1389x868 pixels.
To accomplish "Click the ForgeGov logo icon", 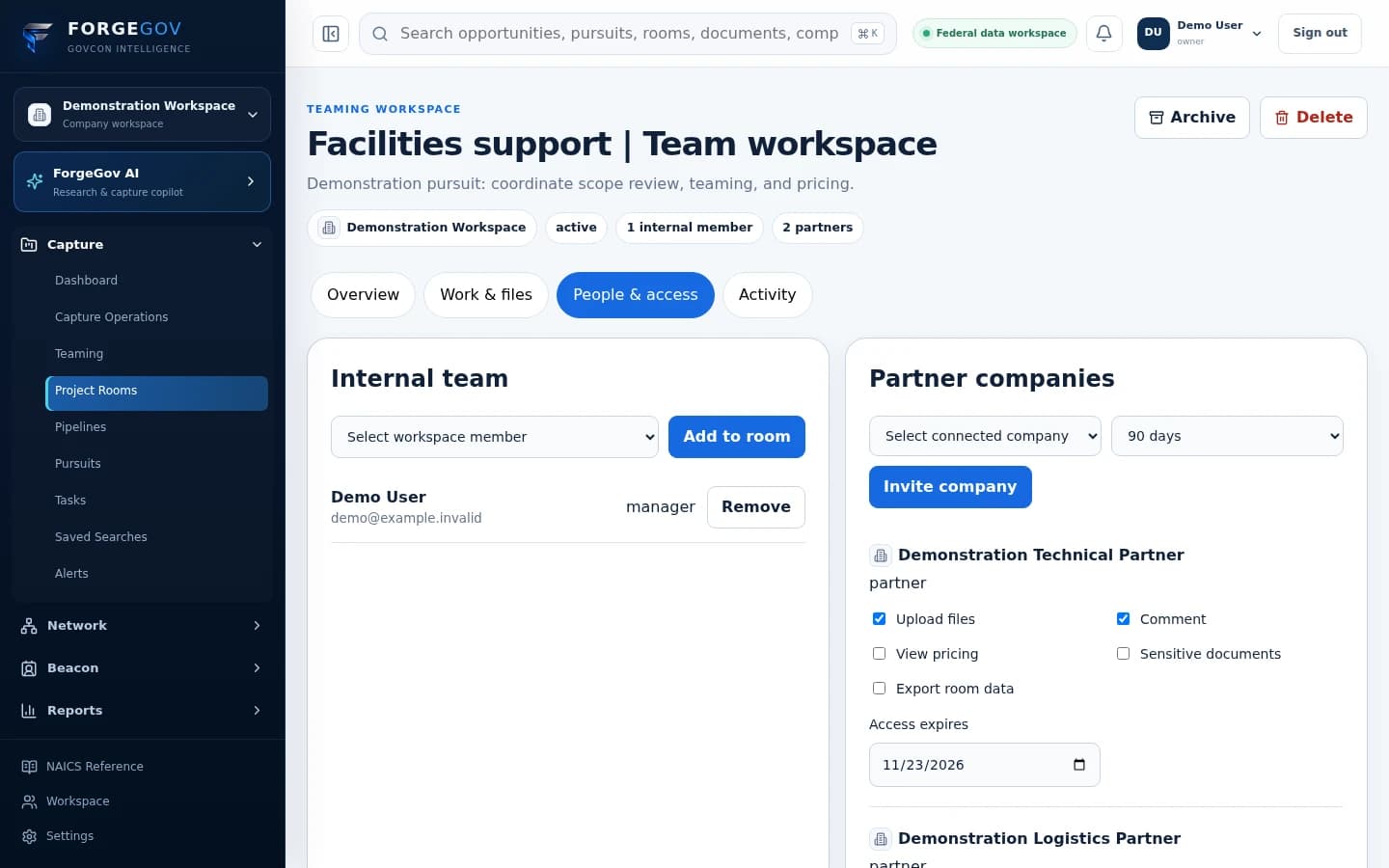I will [x=37, y=37].
